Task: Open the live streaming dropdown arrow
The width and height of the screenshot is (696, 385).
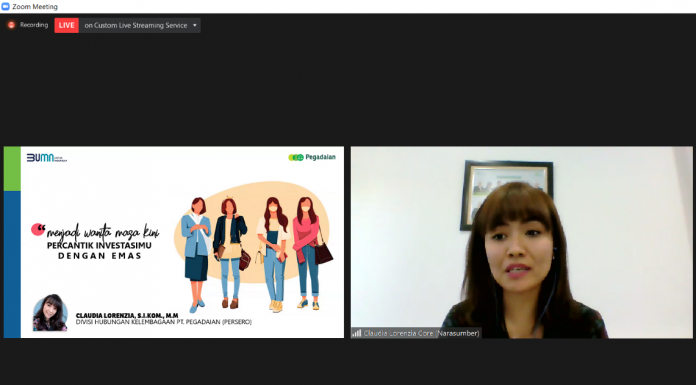Action: (x=194, y=25)
